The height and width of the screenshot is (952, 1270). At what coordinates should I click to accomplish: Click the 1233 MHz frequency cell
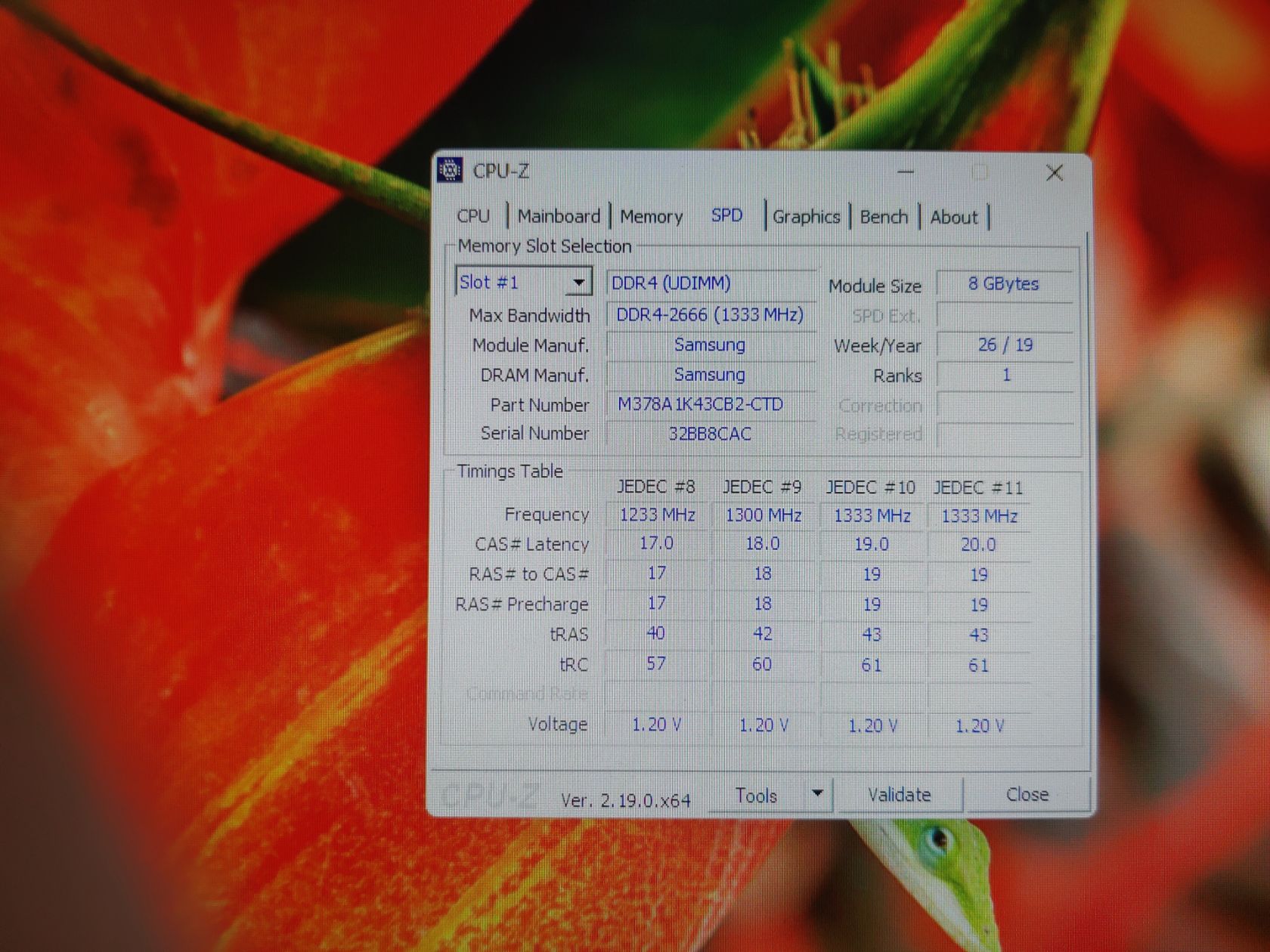tap(657, 515)
